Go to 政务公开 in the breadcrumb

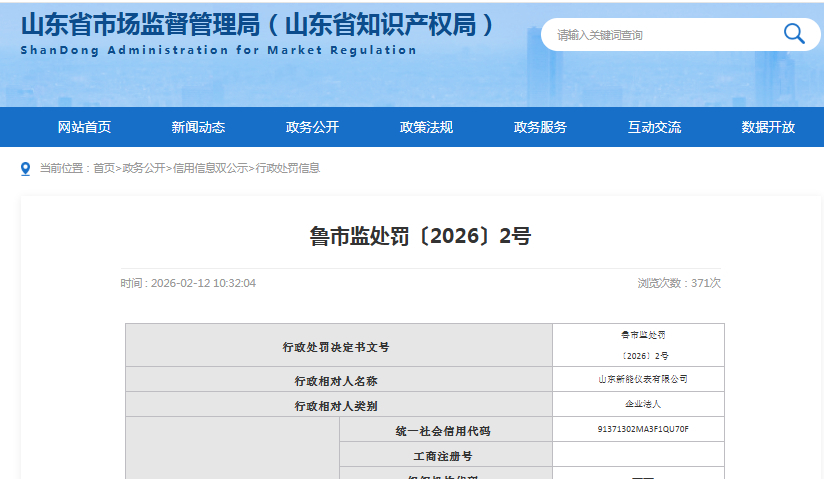coord(143,168)
